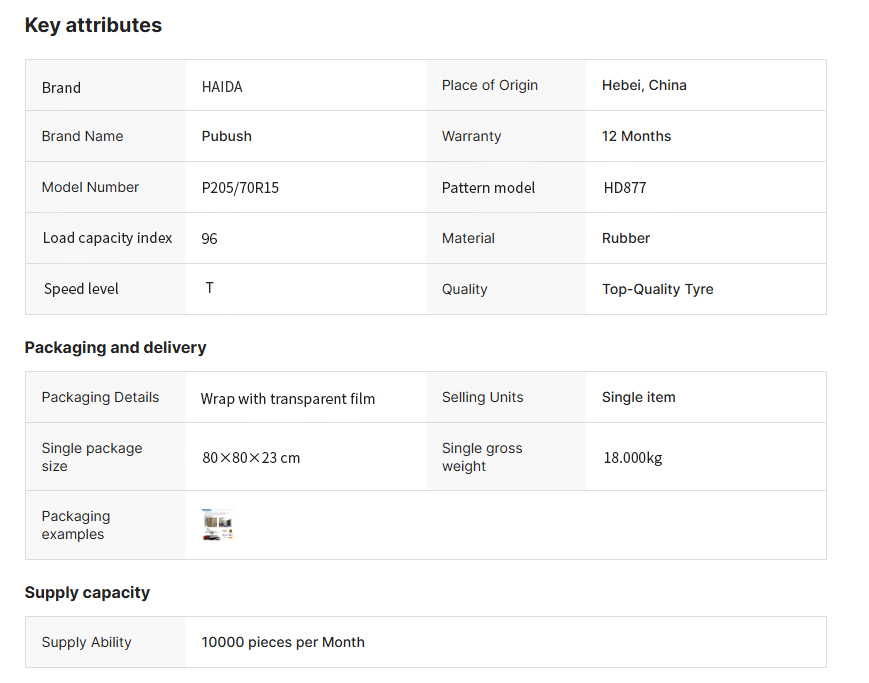Click the Load capacity index label
This screenshot has height=683, width=869.
(107, 238)
